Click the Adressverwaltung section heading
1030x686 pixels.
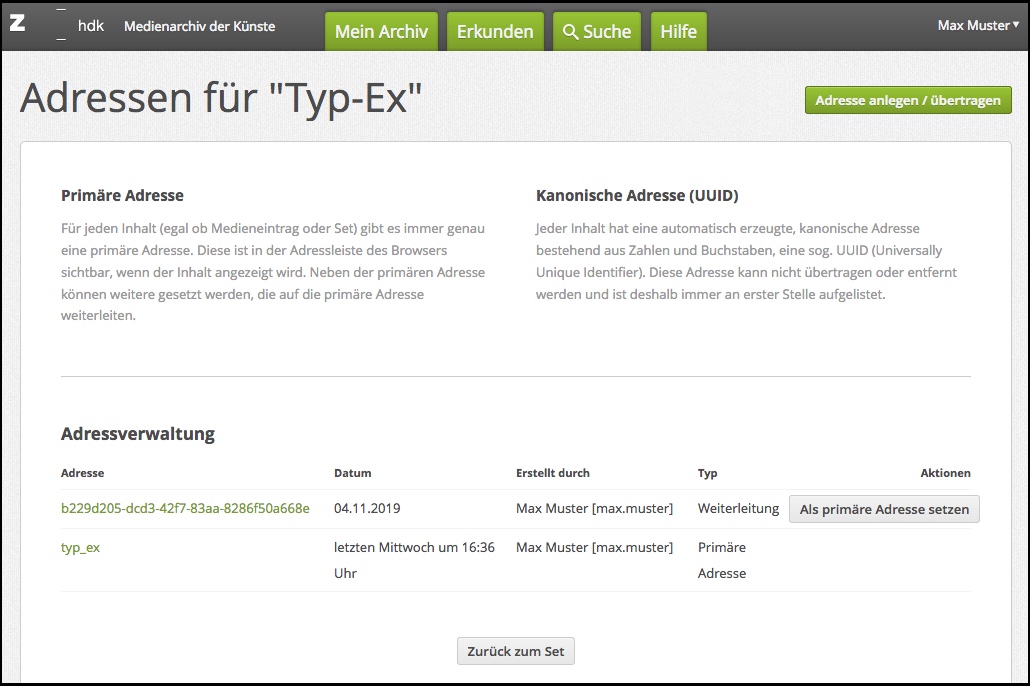click(x=138, y=434)
